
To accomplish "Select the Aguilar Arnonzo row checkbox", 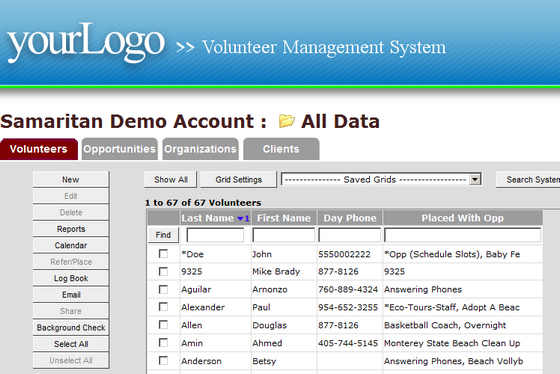I will point(163,289).
